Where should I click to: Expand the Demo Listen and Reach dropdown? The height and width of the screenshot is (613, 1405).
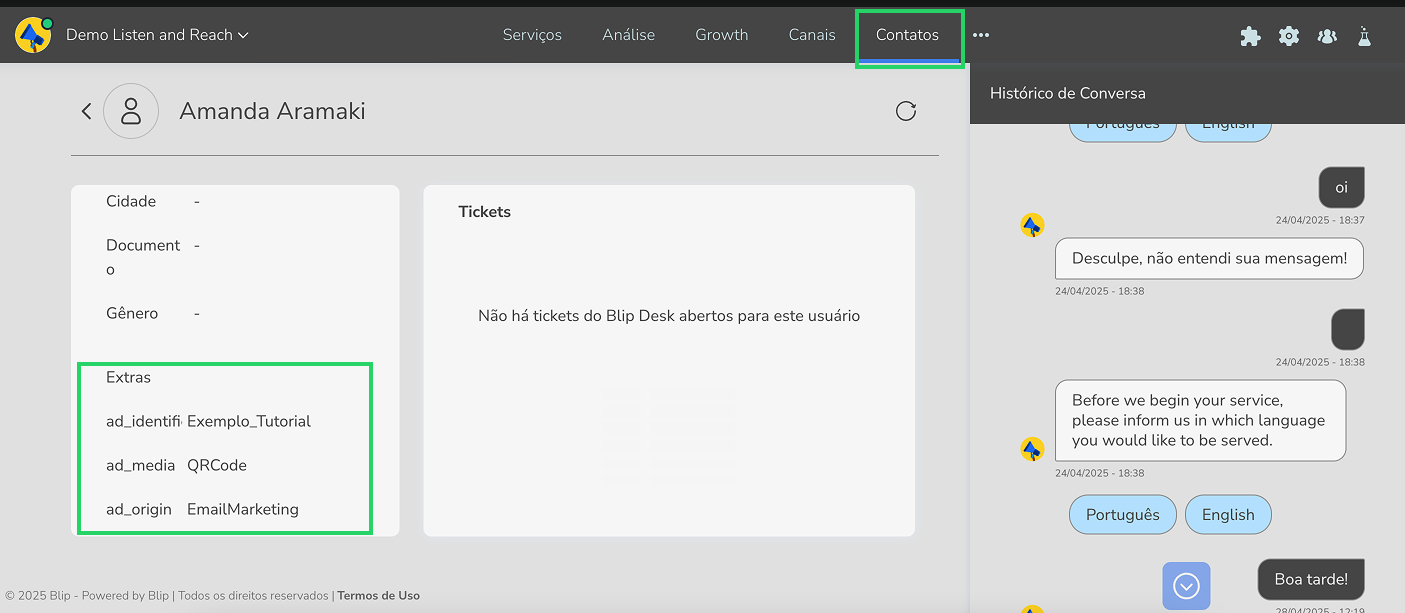click(x=157, y=35)
